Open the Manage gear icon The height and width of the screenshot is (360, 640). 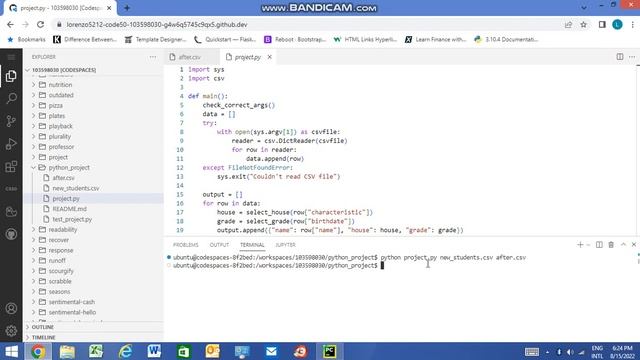[11, 331]
